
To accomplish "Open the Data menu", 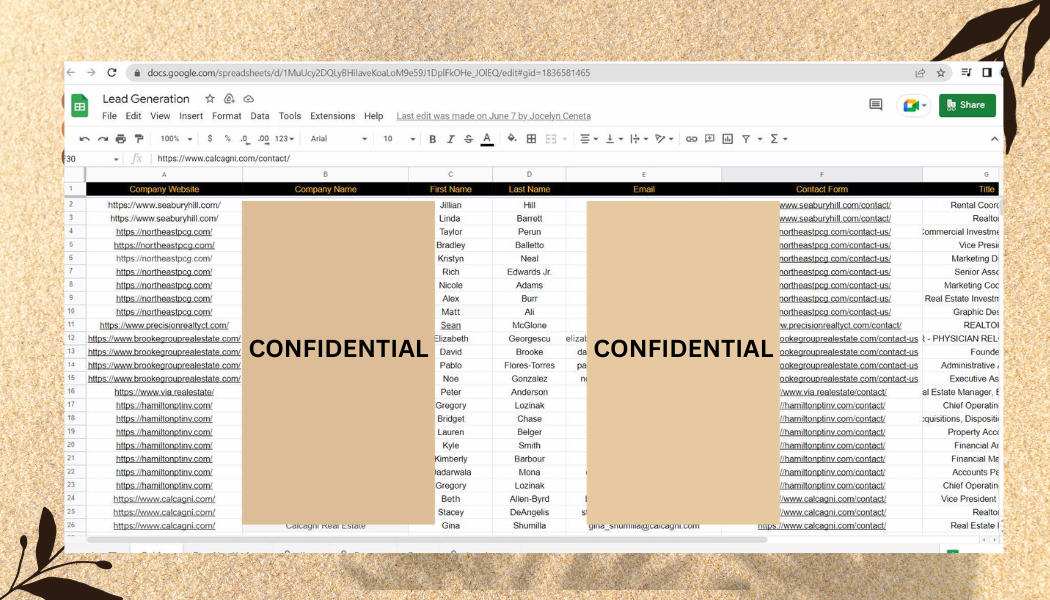I will (x=260, y=116).
